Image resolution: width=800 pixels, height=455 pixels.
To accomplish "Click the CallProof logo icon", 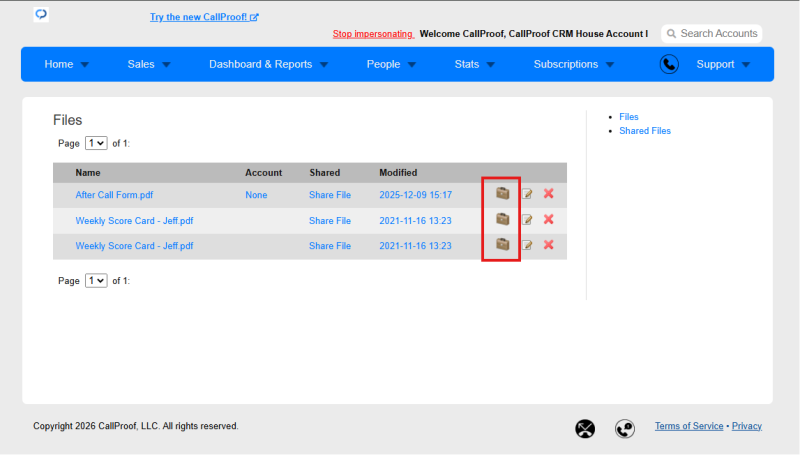I will (x=41, y=14).
